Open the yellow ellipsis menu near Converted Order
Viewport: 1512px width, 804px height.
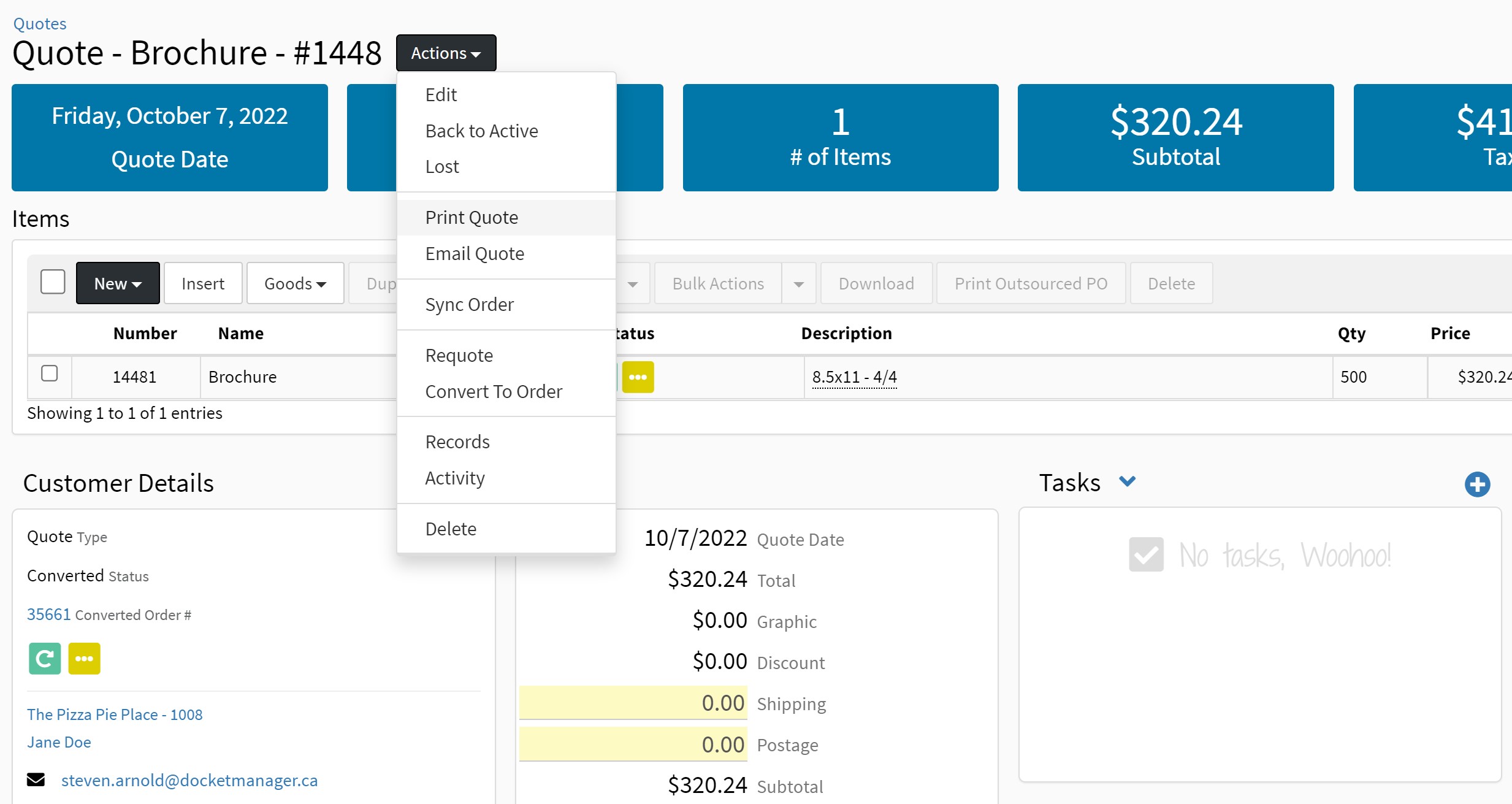pyautogui.click(x=84, y=658)
